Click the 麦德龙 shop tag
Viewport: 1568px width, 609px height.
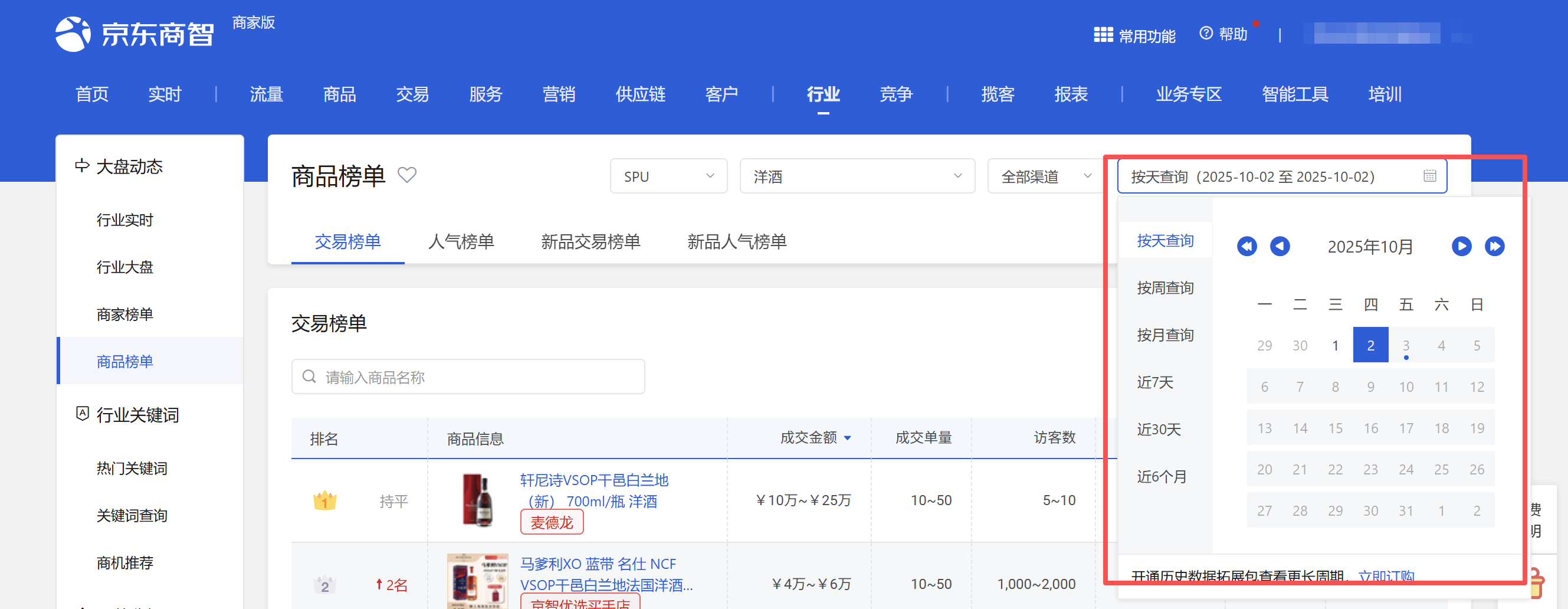pyautogui.click(x=552, y=522)
